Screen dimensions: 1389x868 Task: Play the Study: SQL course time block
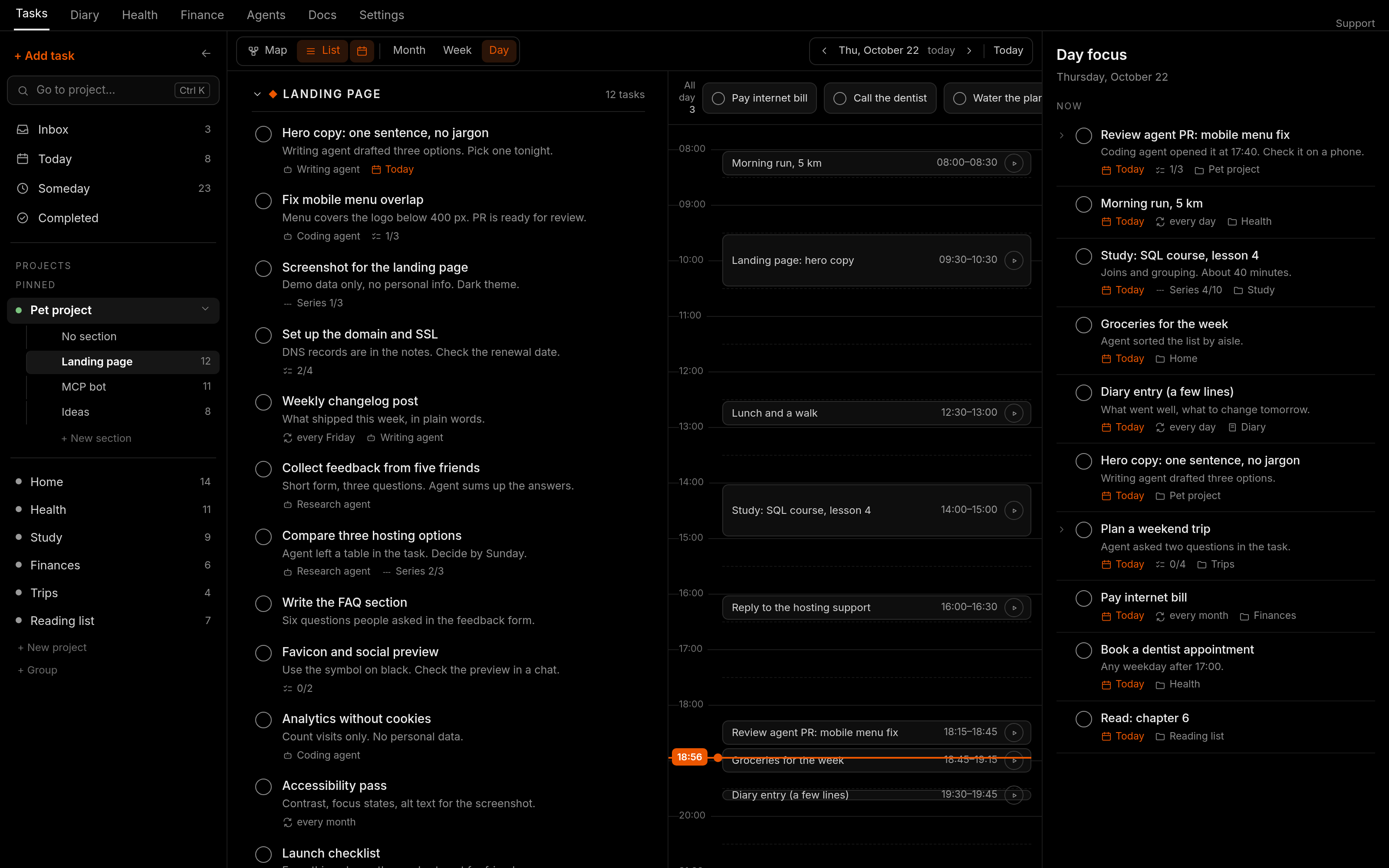(1014, 510)
